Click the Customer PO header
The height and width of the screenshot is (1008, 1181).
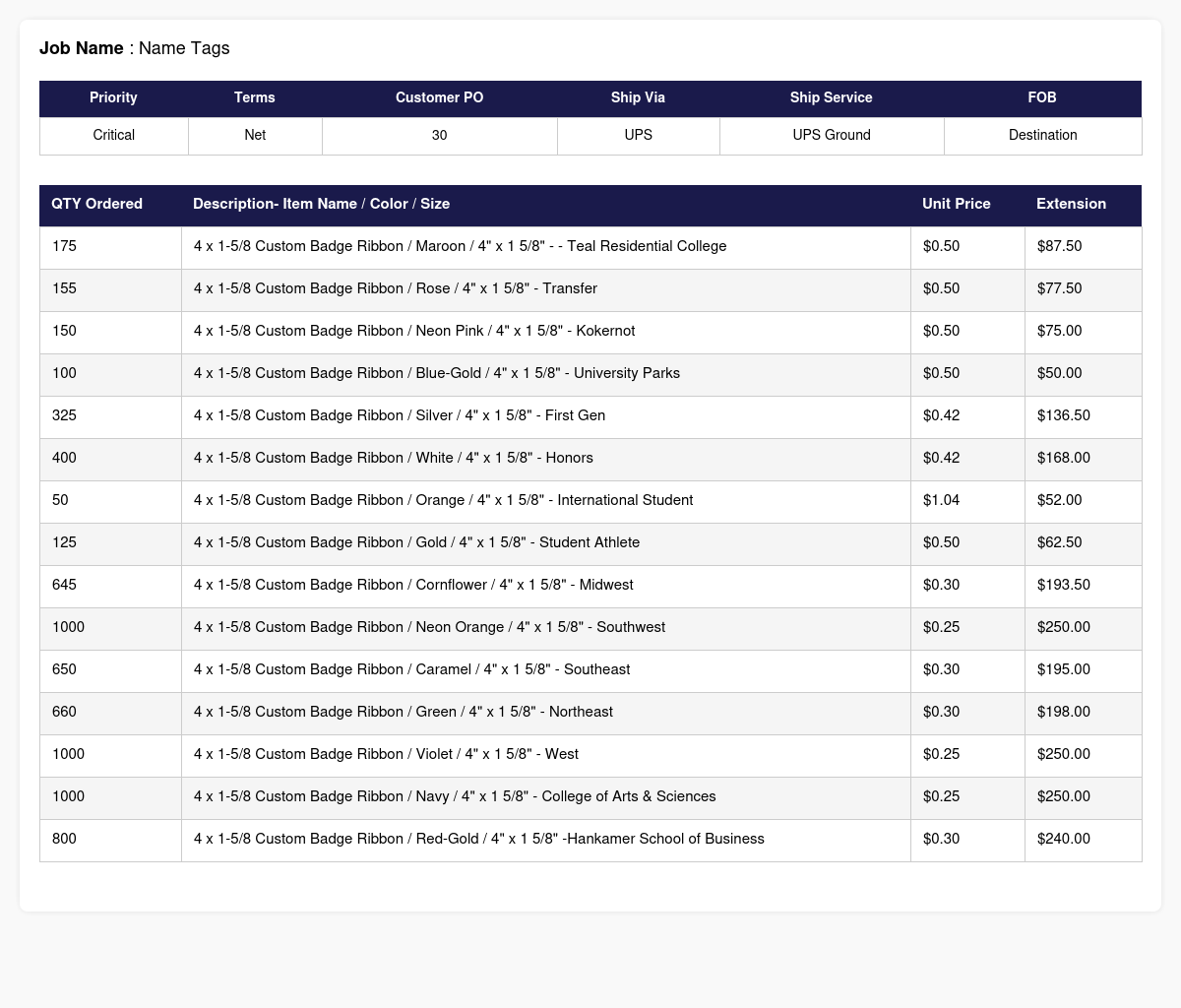[439, 98]
